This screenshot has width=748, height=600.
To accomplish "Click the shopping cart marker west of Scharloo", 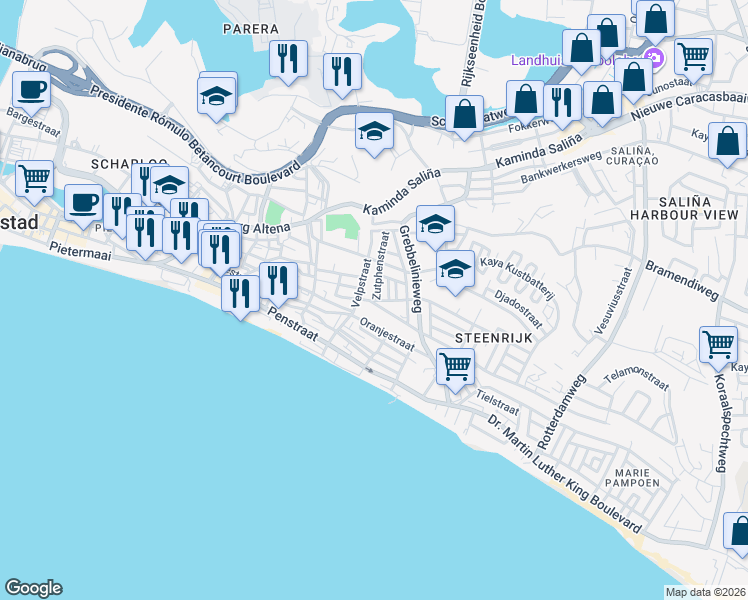I will pos(35,179).
